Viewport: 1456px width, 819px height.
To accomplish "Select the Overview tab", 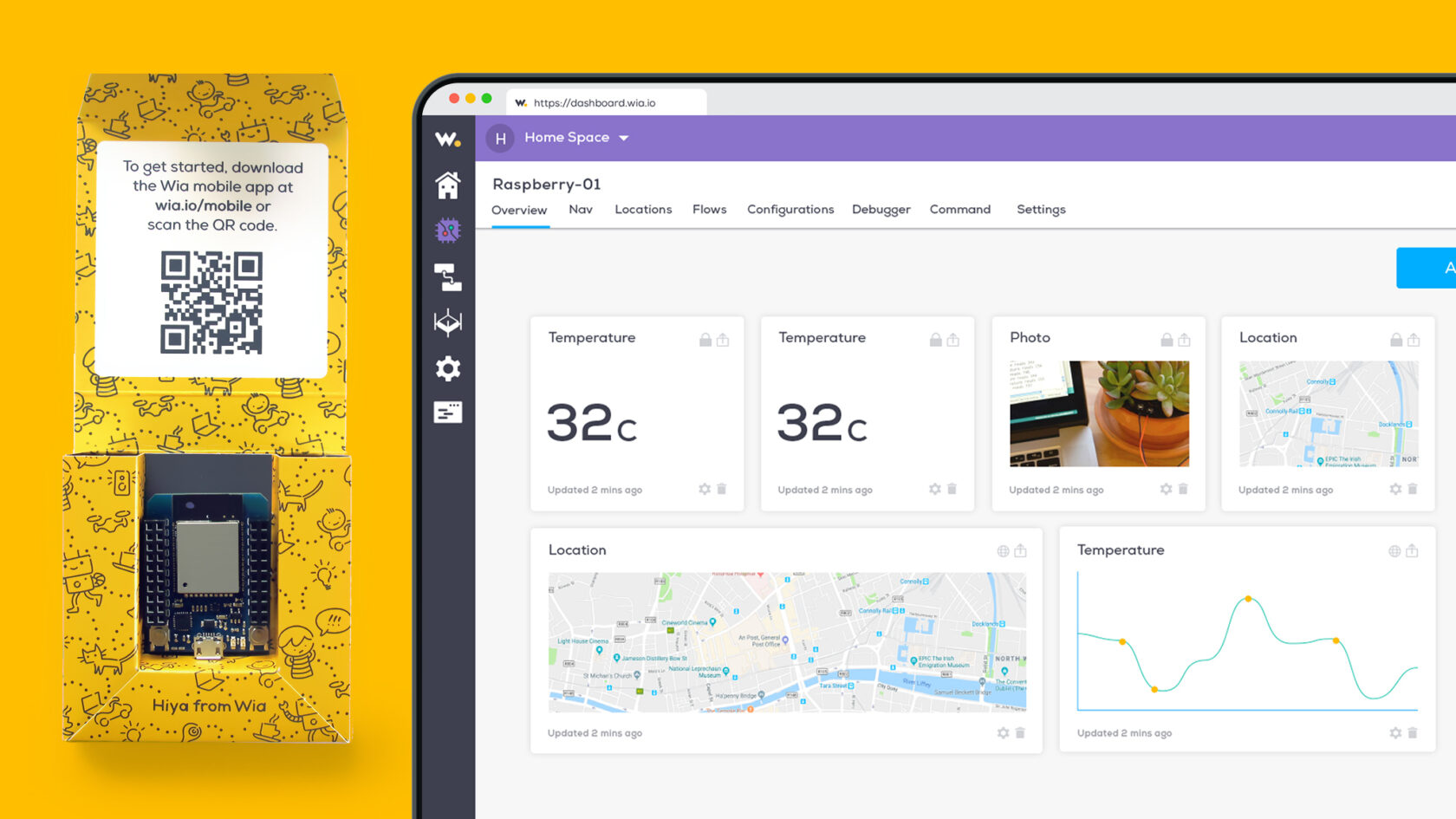I will 519,211.
